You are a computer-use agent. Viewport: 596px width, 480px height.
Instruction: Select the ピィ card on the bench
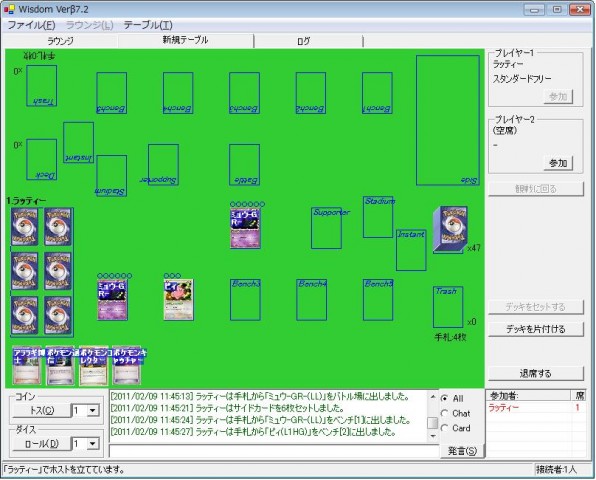[179, 299]
